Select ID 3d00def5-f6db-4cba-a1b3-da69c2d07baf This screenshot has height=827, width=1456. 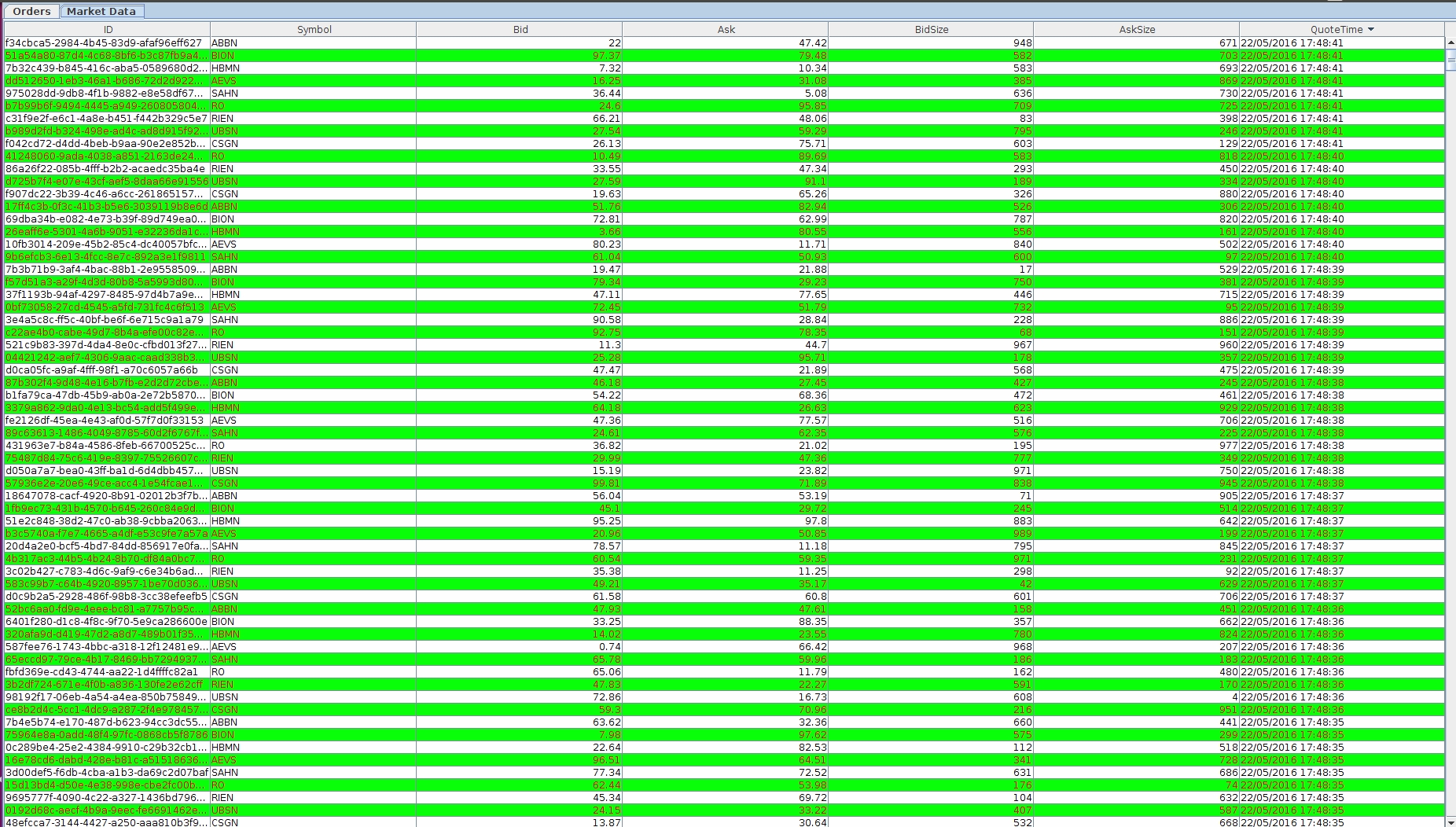(107, 773)
